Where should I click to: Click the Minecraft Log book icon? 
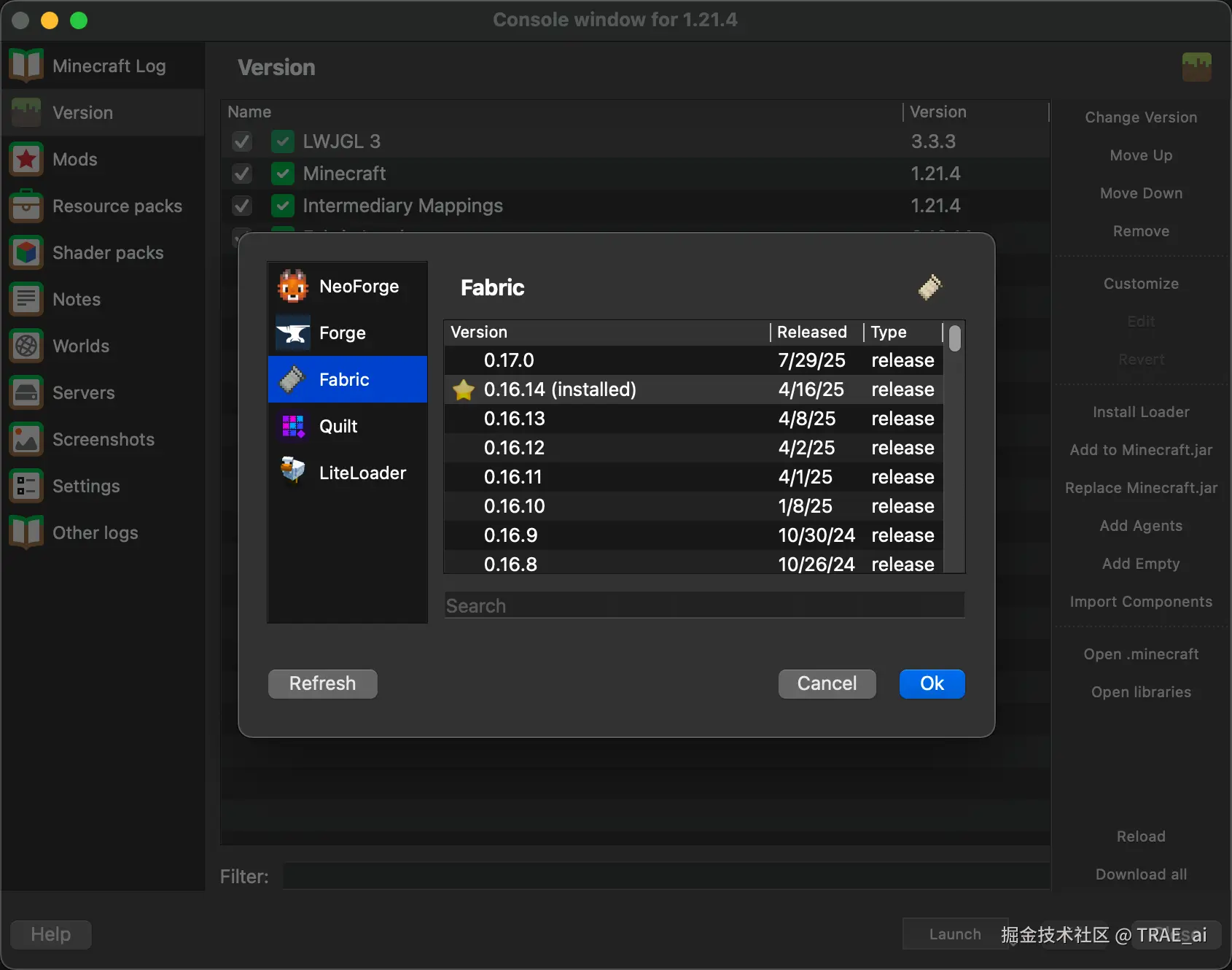[26, 66]
